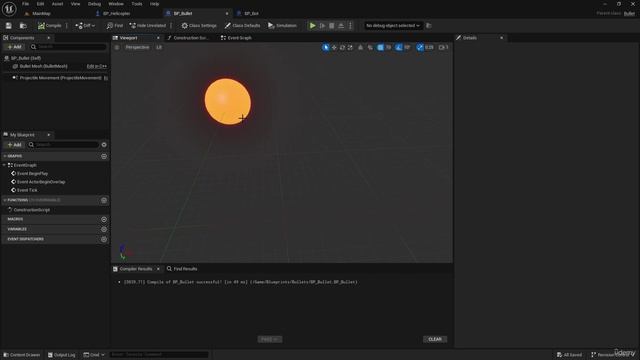Click the My Blueprint search field
The width and height of the screenshot is (640, 360).
(64, 145)
